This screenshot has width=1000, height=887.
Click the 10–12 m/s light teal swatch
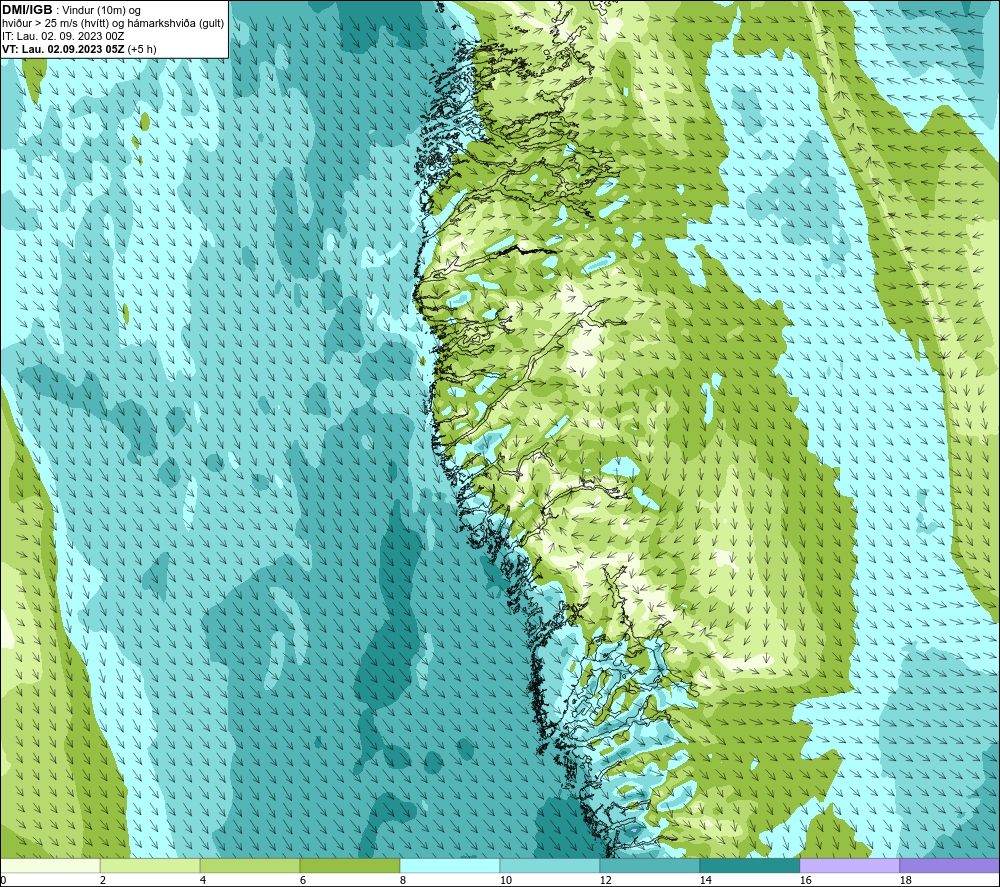pos(550,865)
